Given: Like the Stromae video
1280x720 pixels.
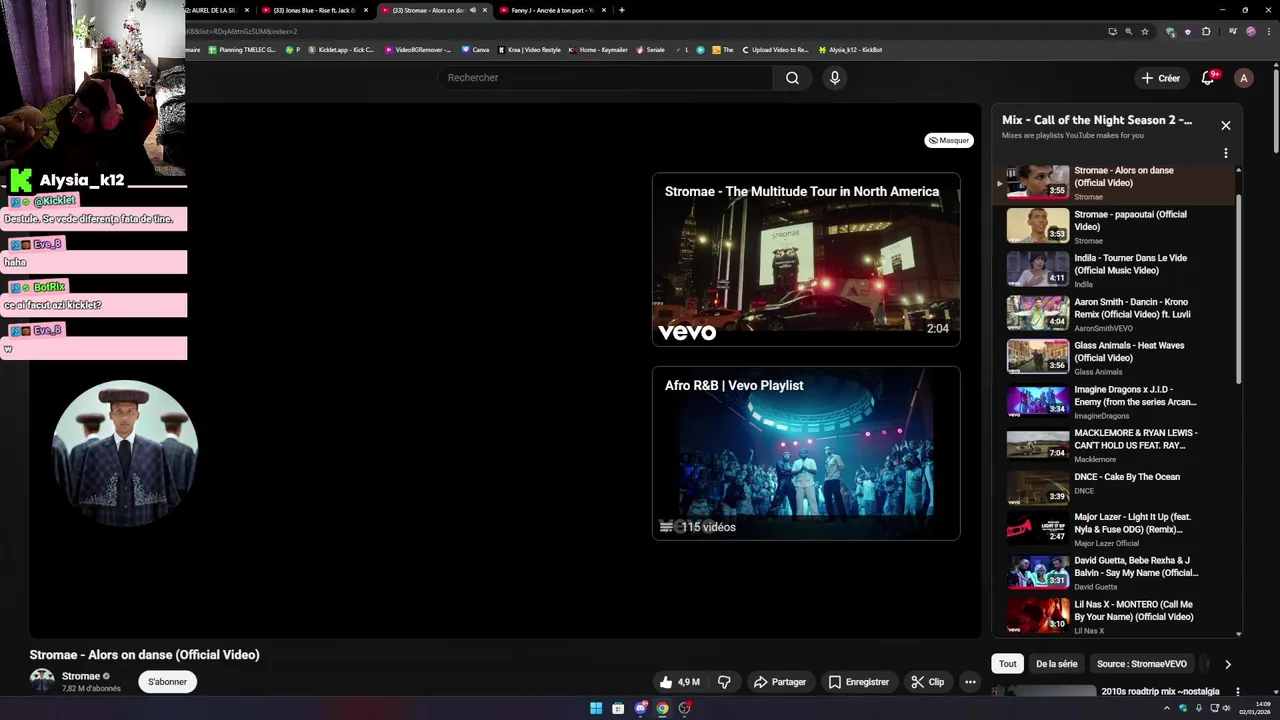Looking at the screenshot, I should (x=679, y=682).
